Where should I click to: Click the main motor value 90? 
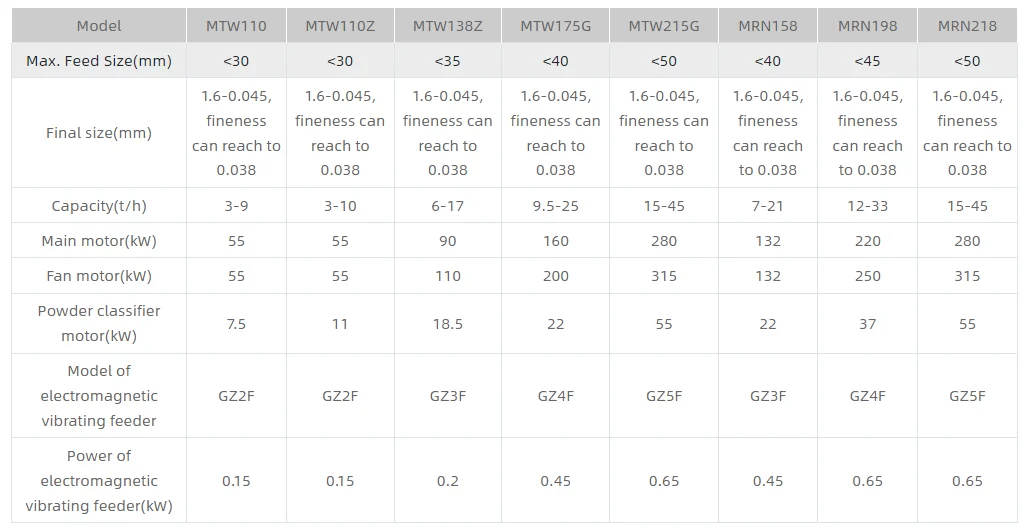pyautogui.click(x=447, y=241)
